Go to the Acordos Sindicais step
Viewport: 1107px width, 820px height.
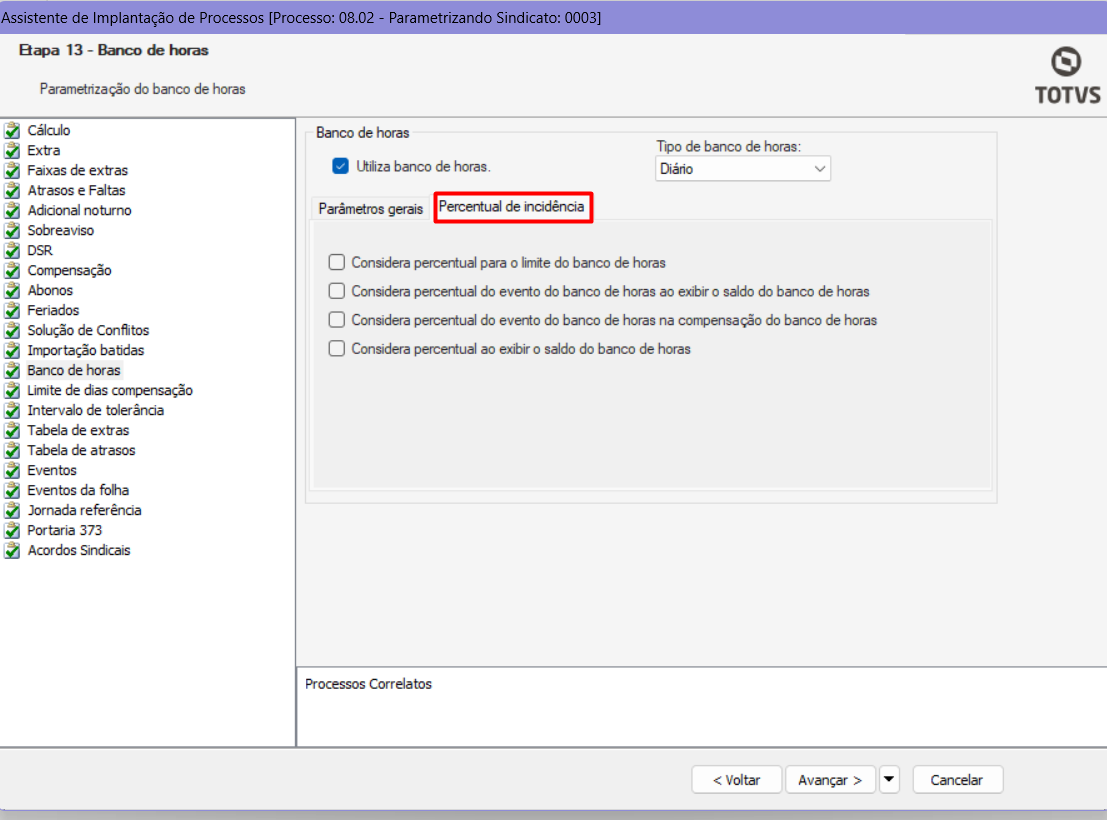click(x=78, y=550)
